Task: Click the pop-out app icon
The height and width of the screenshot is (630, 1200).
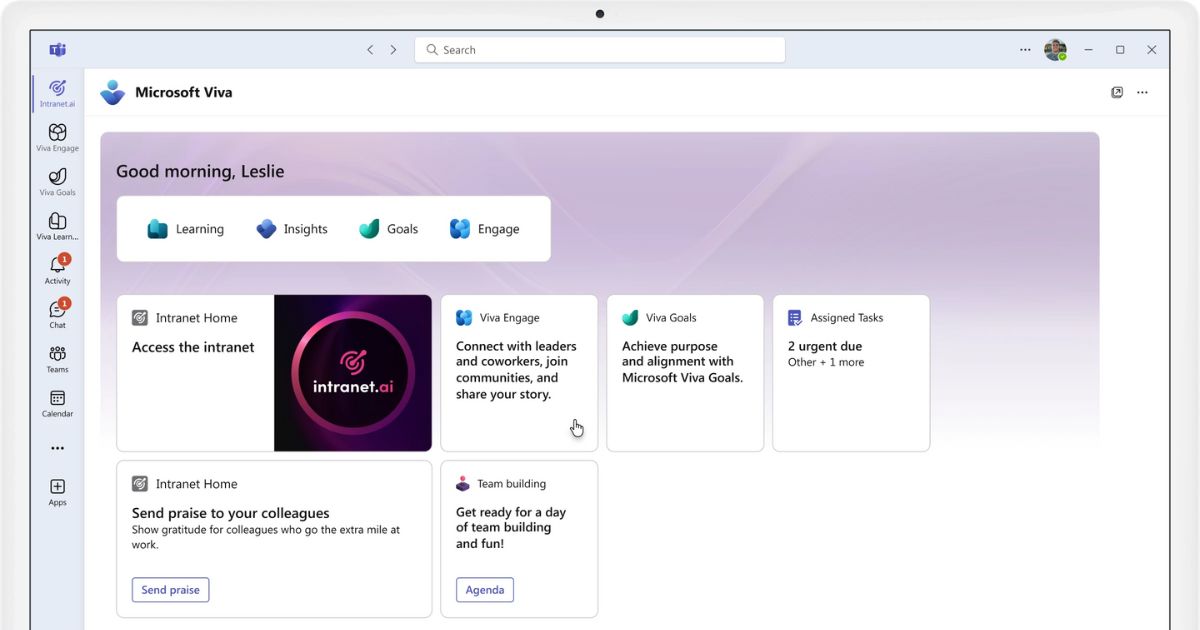Action: [1117, 92]
